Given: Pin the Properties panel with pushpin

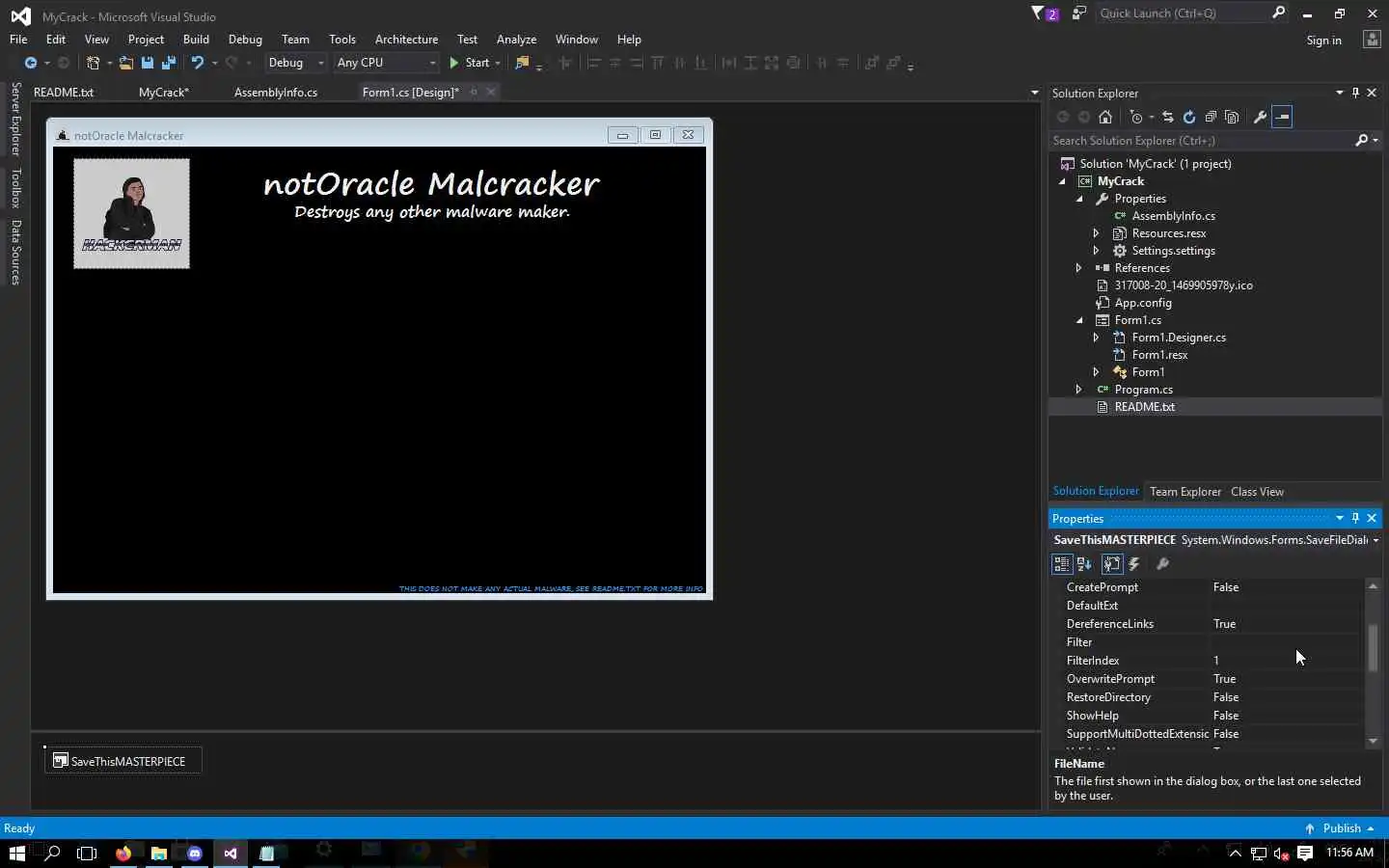Looking at the screenshot, I should click(x=1355, y=518).
